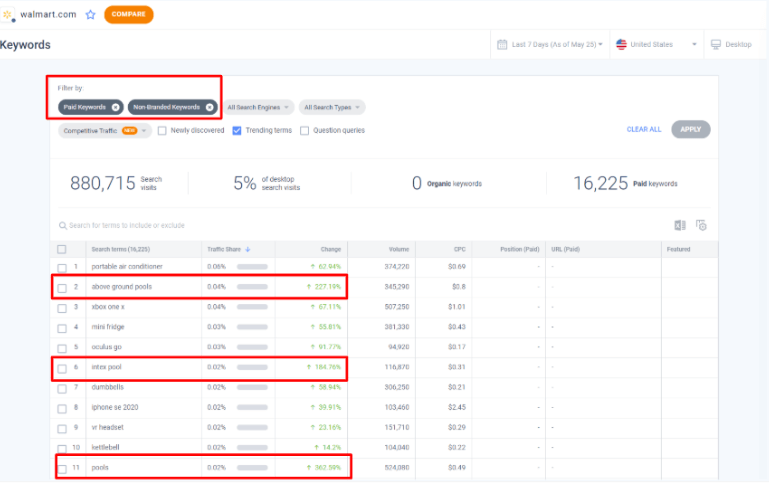Uncheck the Trending terms checkbox
This screenshot has height=486, width=769.
coord(237,131)
